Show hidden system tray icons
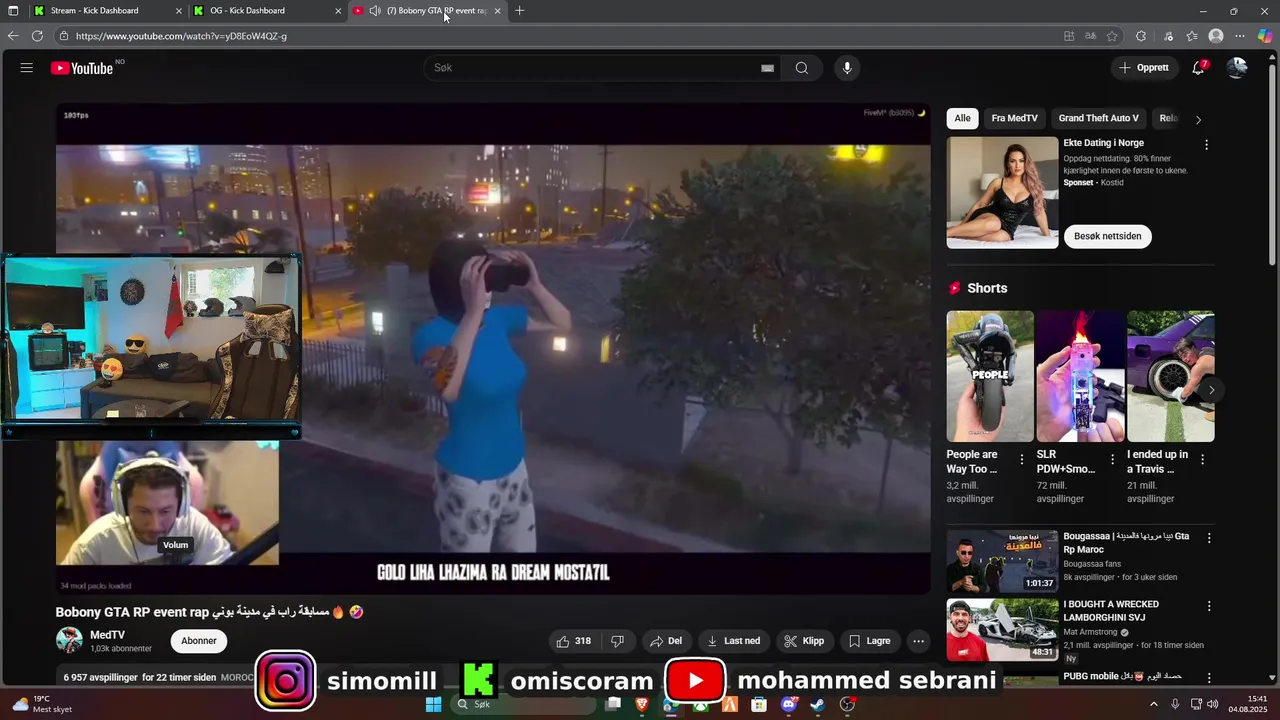This screenshot has height=720, width=1280. (1153, 704)
